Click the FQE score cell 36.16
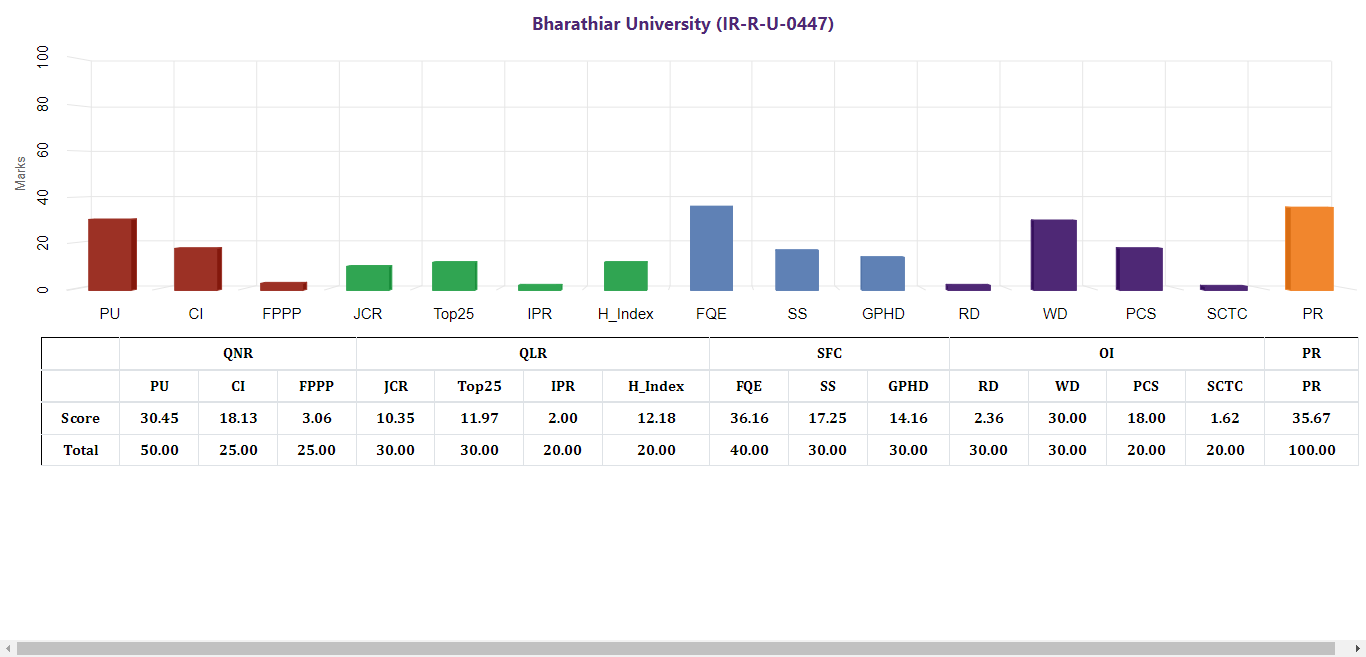 click(749, 418)
